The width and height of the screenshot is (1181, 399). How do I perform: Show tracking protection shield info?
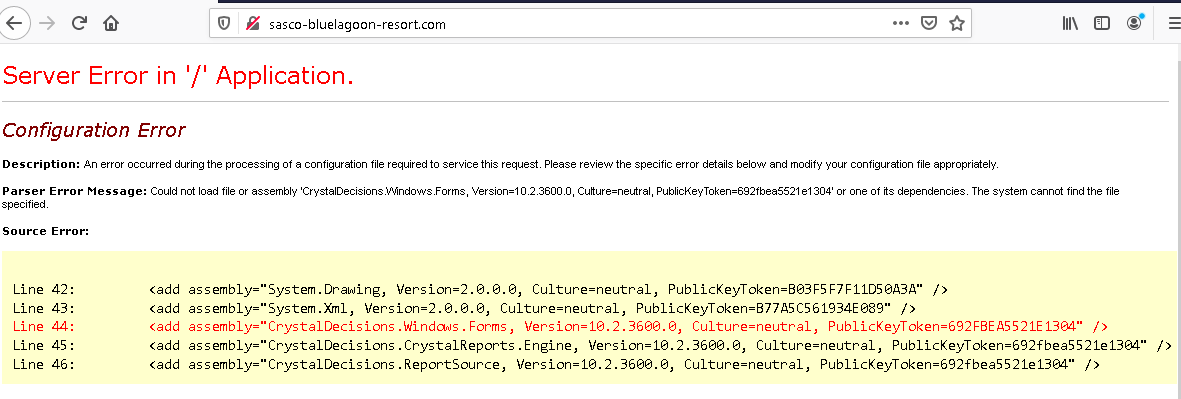point(224,24)
